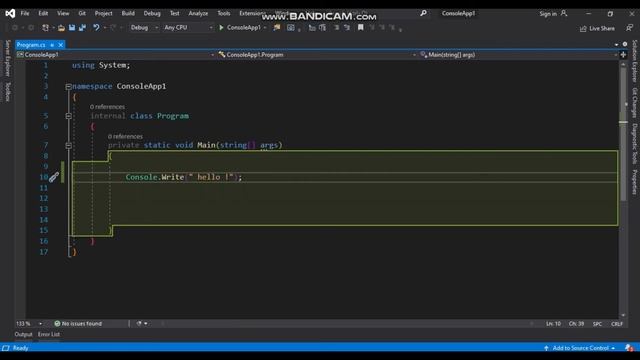Toggle the pin on Program.cs tab
Screen dimensions: 640x360
click(x=52, y=45)
